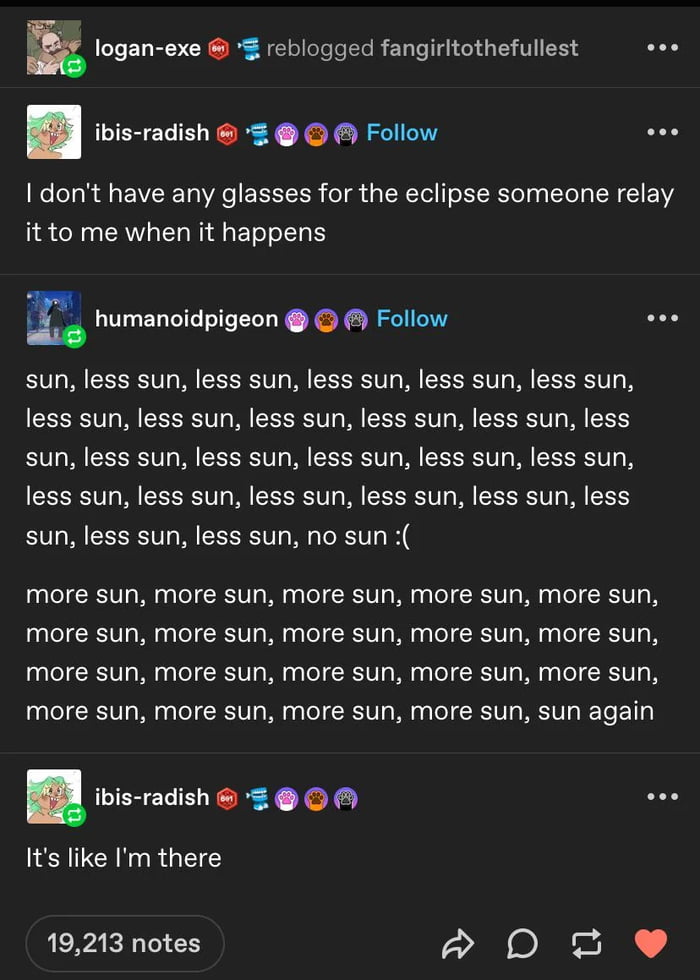Click the blue robot badge beside ibis-radish

[257, 132]
